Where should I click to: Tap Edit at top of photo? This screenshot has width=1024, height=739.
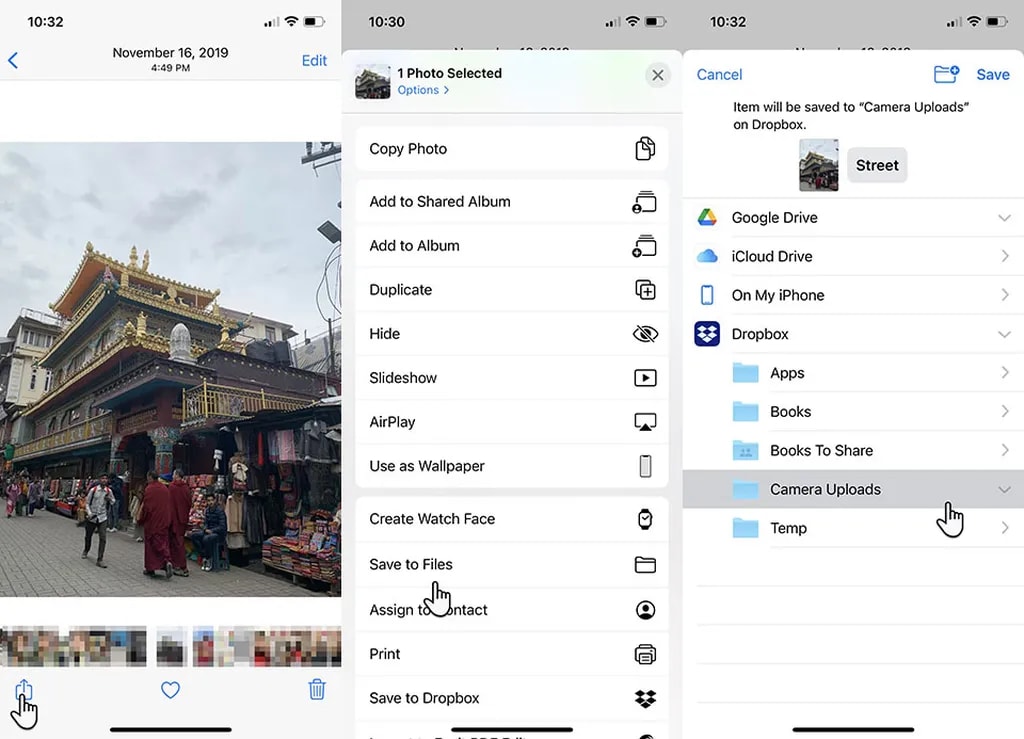(x=314, y=61)
